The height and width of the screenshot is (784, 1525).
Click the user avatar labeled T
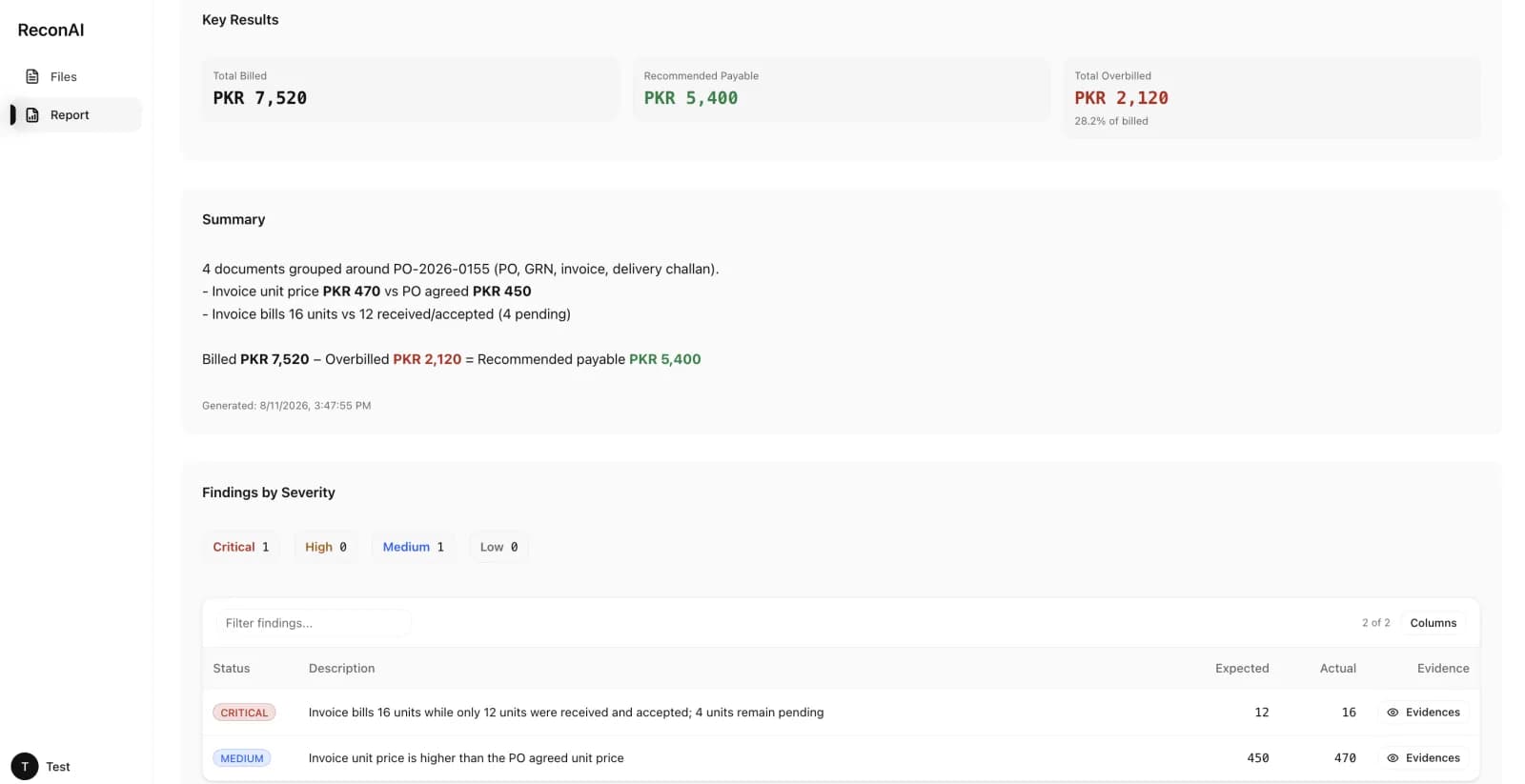25,767
